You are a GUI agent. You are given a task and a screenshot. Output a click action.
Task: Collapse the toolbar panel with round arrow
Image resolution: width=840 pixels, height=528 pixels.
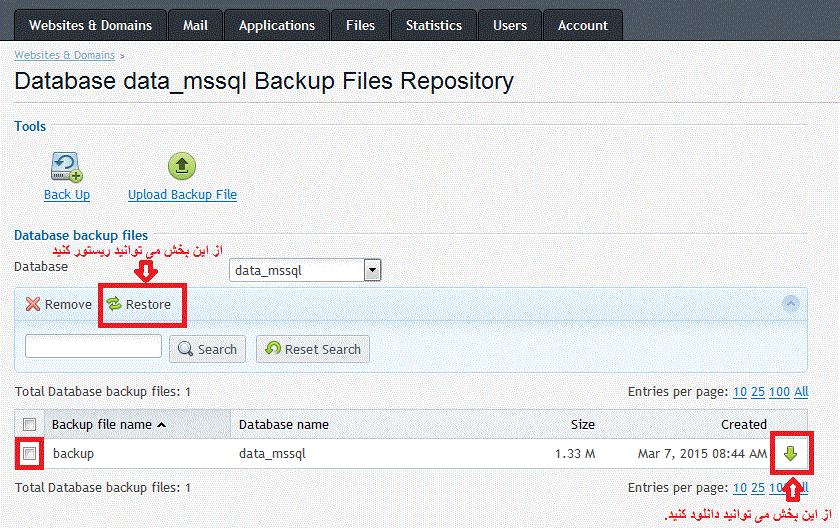(791, 303)
